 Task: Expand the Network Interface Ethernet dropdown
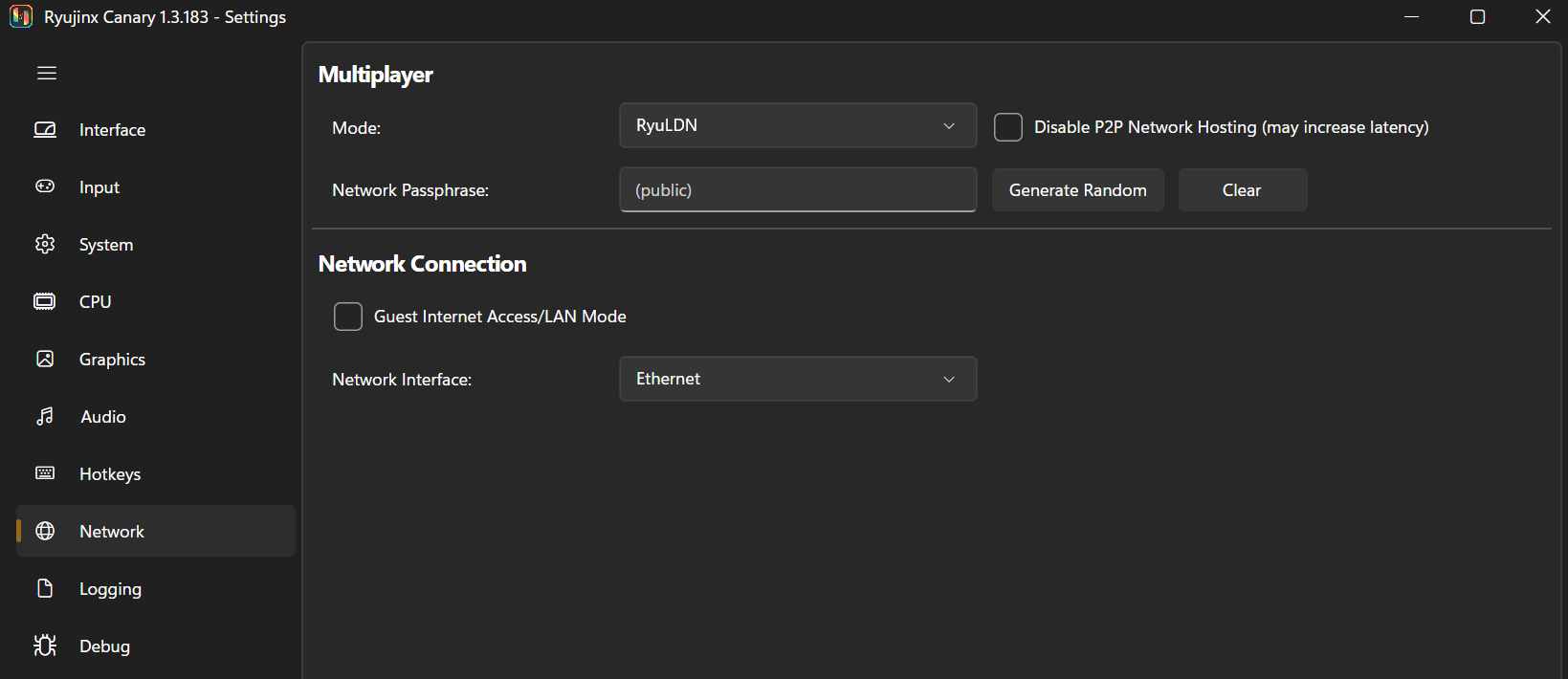[x=798, y=379]
